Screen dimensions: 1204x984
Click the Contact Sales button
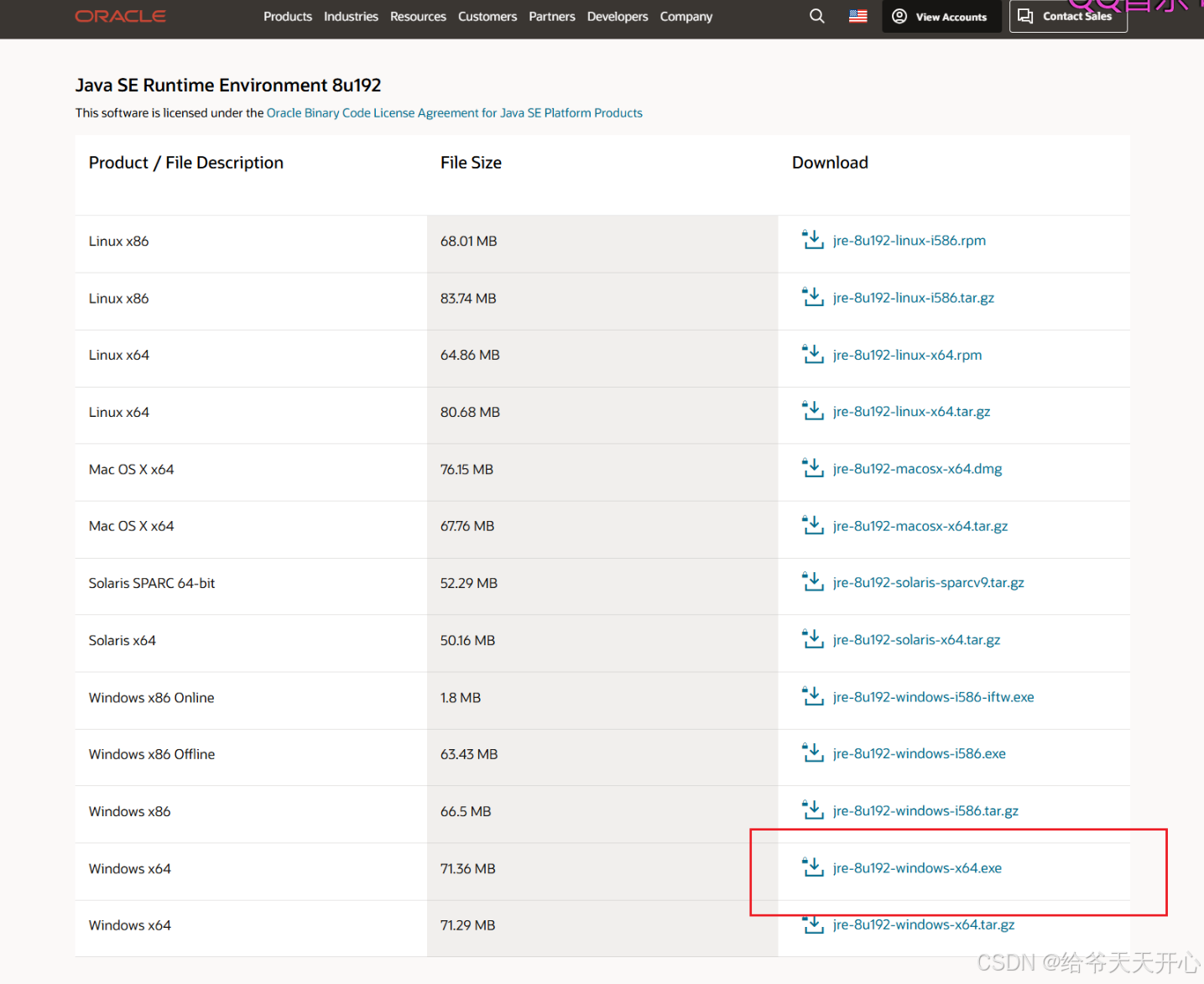tap(1068, 16)
